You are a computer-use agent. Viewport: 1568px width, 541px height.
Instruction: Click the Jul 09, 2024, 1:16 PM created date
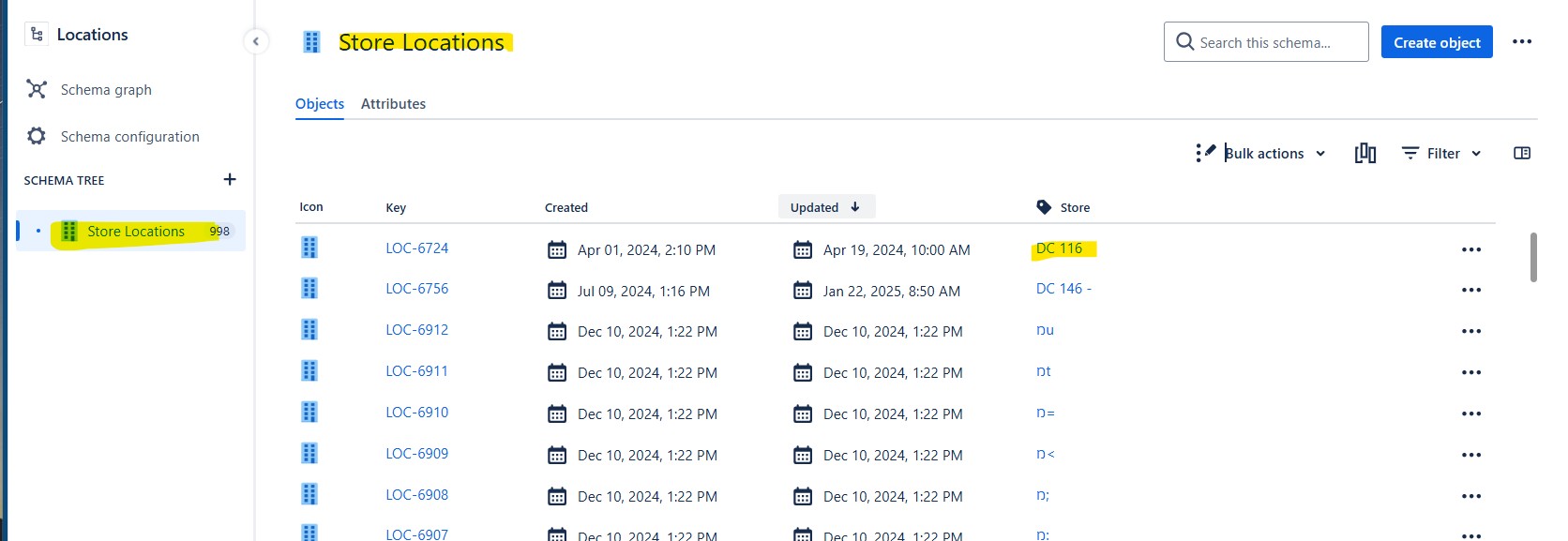(643, 292)
